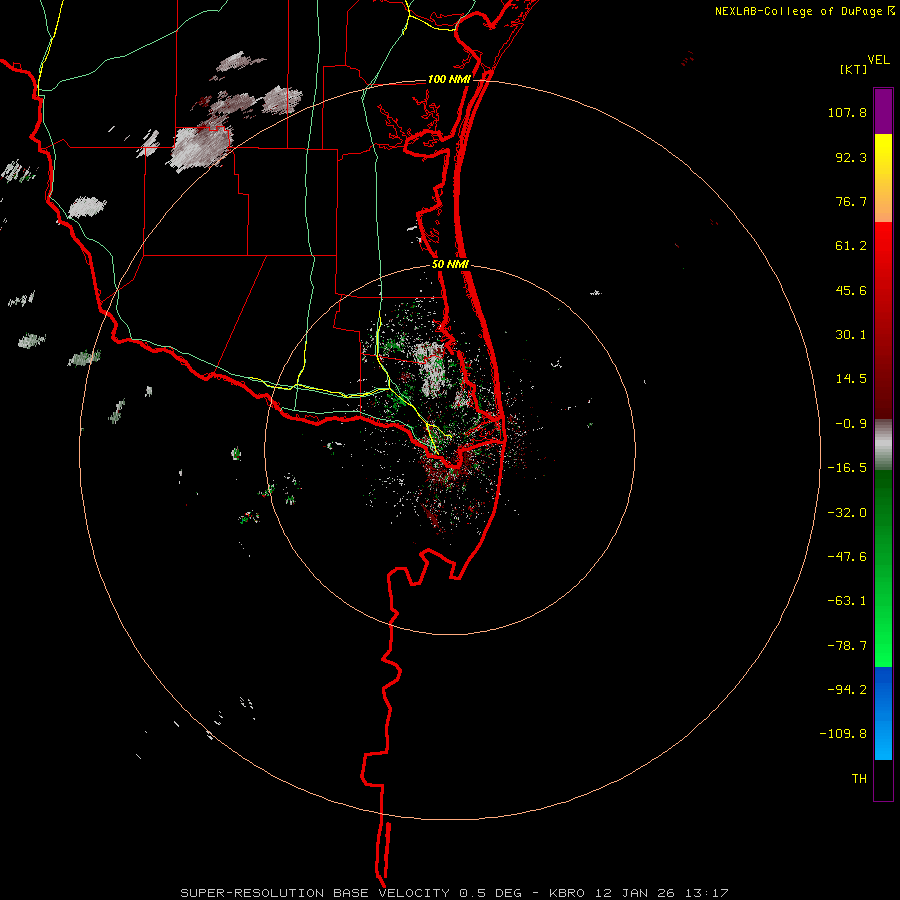Image resolution: width=900 pixels, height=900 pixels.
Task: Click the NEXLAB-College of DuPage label
Action: click(799, 11)
